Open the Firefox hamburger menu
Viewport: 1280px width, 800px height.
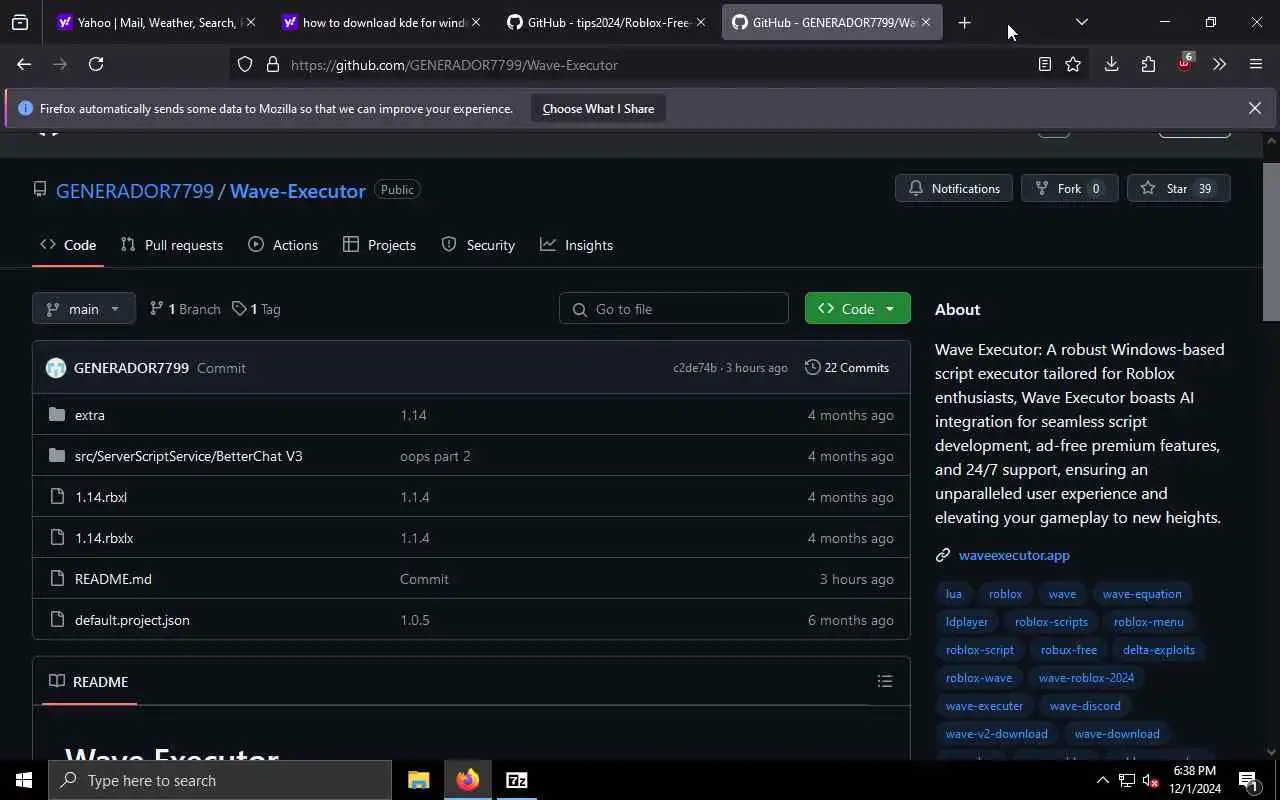point(1256,64)
